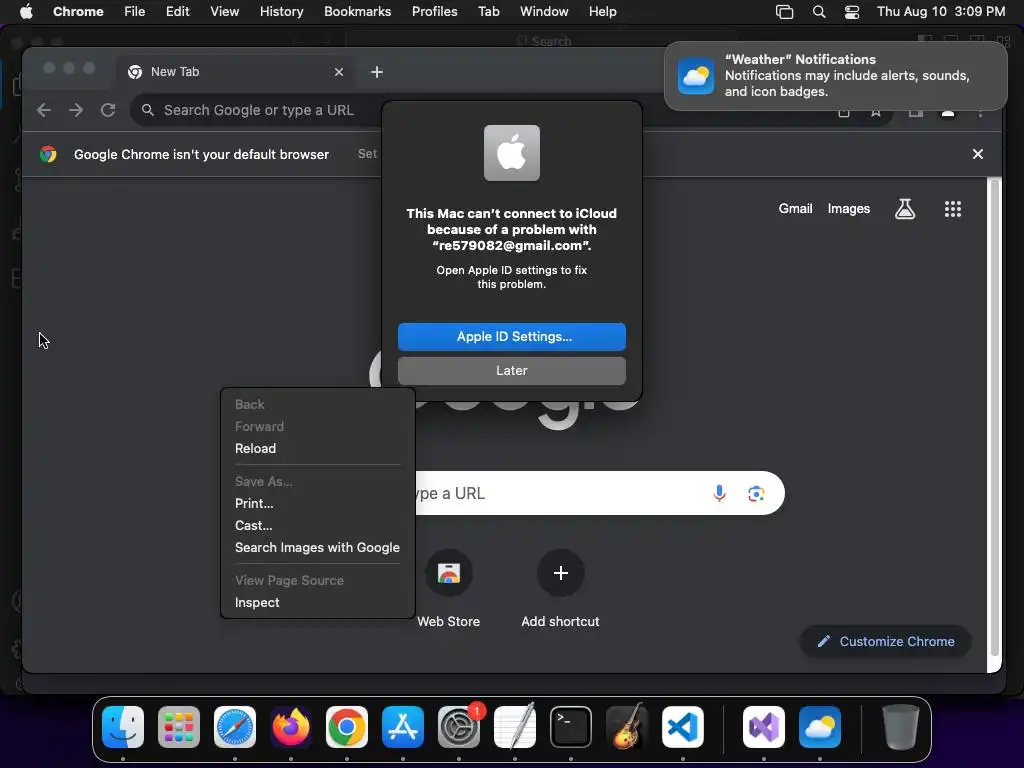Image resolution: width=1024 pixels, height=768 pixels.
Task: Bookmark this tab with the star icon
Action: coord(876,110)
